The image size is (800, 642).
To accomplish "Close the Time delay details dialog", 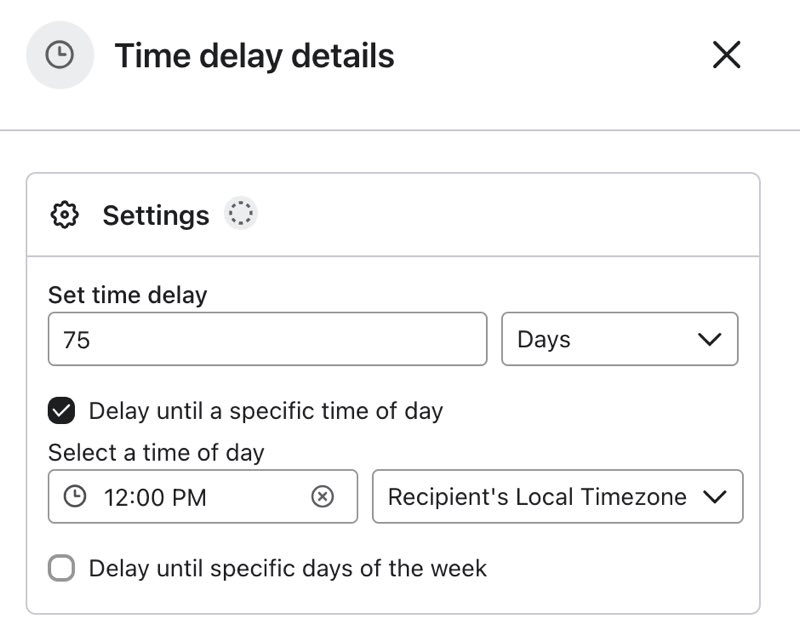I will (x=727, y=55).
